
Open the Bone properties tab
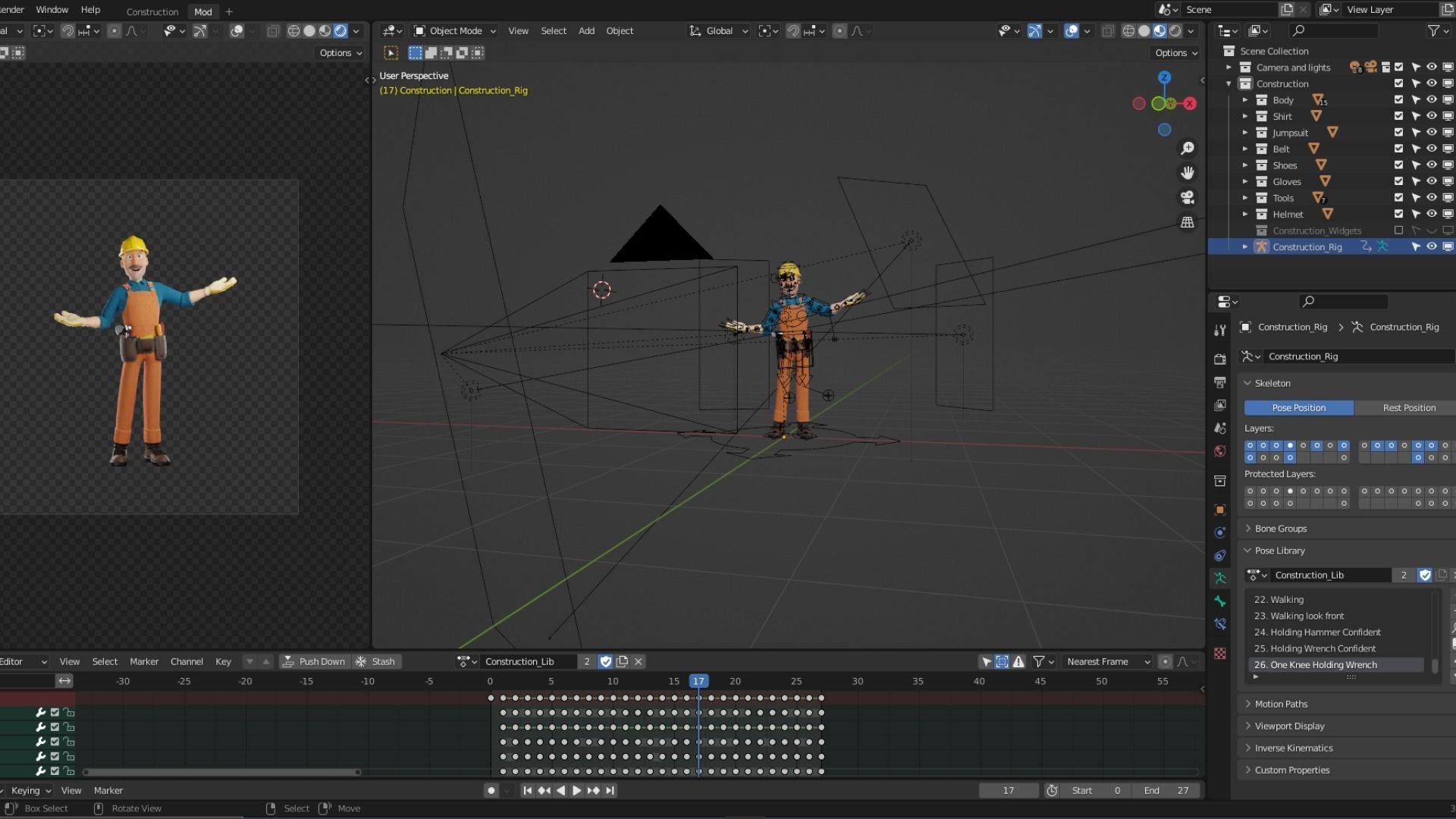[x=1219, y=601]
